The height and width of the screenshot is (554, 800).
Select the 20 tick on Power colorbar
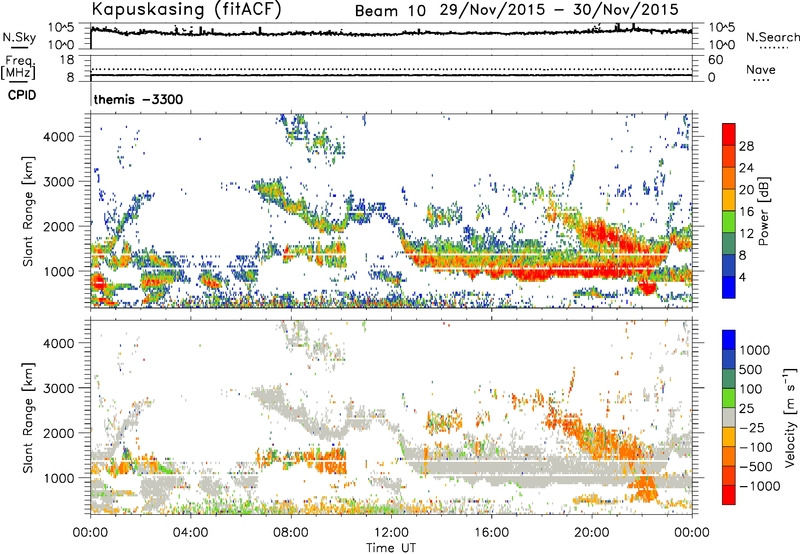[x=746, y=190]
